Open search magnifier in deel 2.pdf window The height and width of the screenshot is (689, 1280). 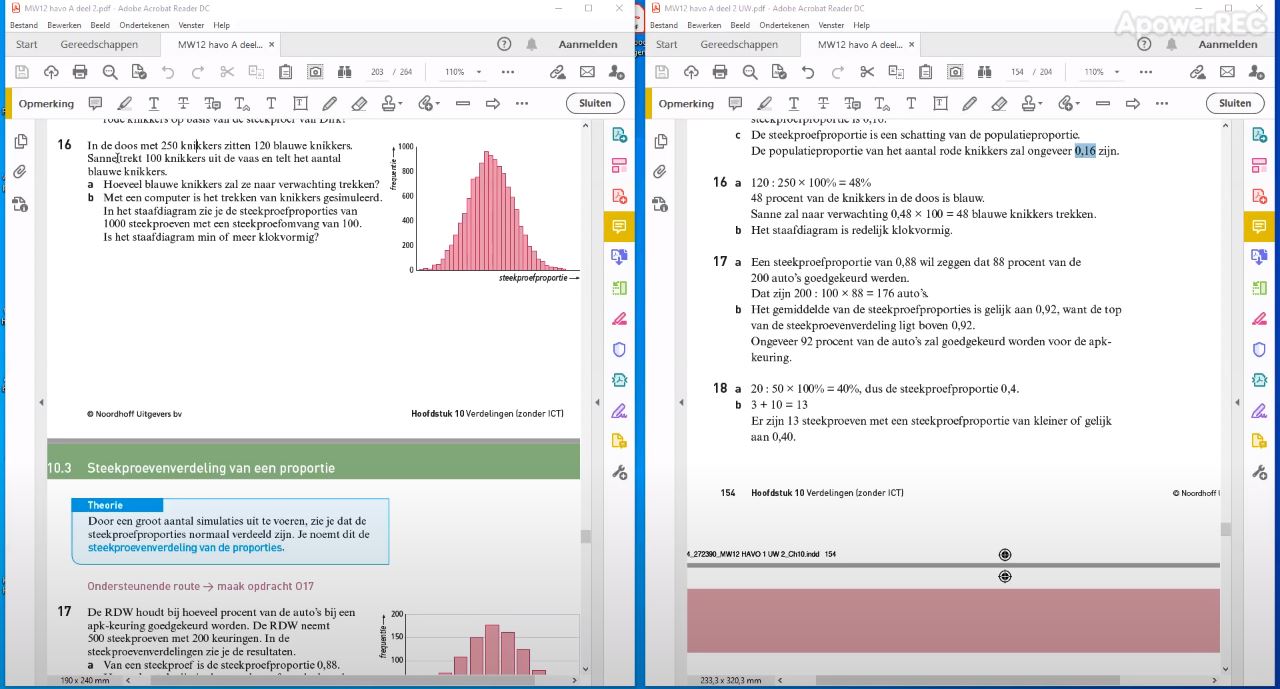(x=110, y=72)
